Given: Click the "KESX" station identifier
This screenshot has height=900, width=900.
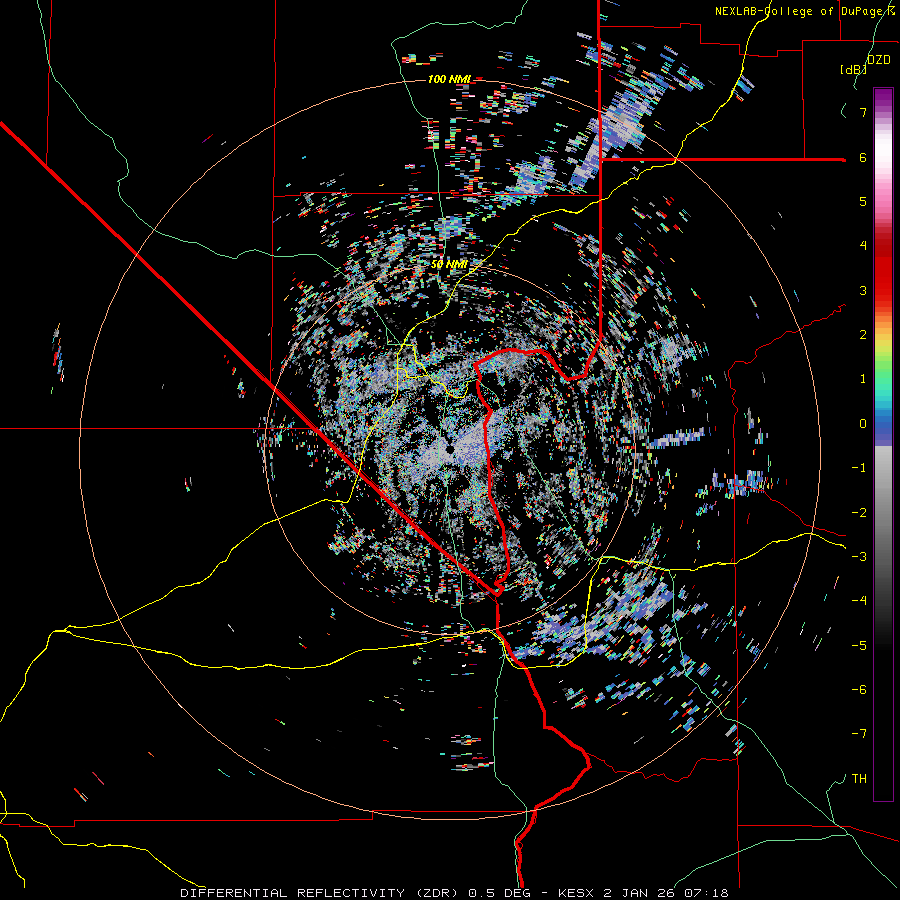Looking at the screenshot, I should pos(577,893).
